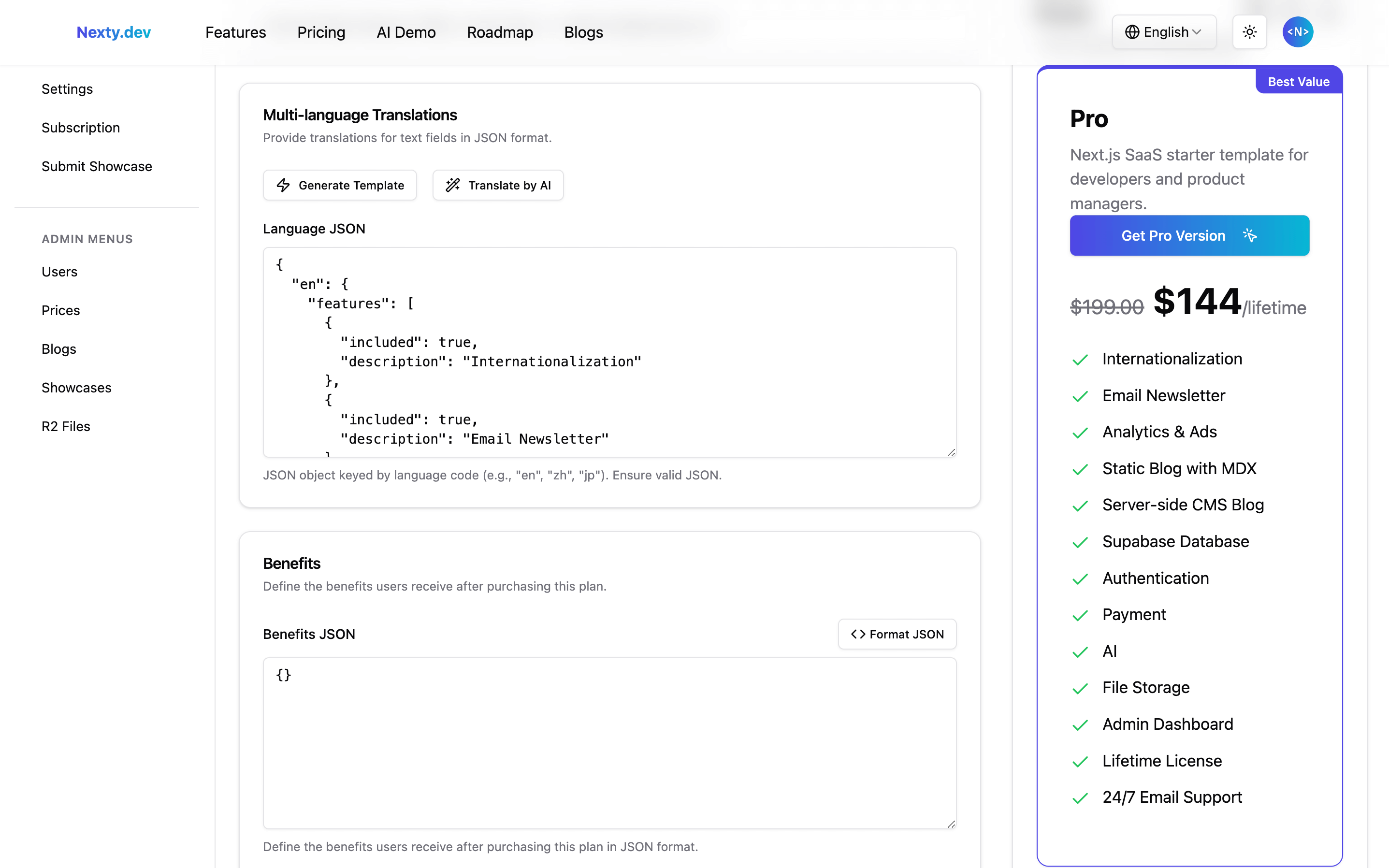Open Prices in admin menus
The image size is (1389, 868).
coord(61,311)
